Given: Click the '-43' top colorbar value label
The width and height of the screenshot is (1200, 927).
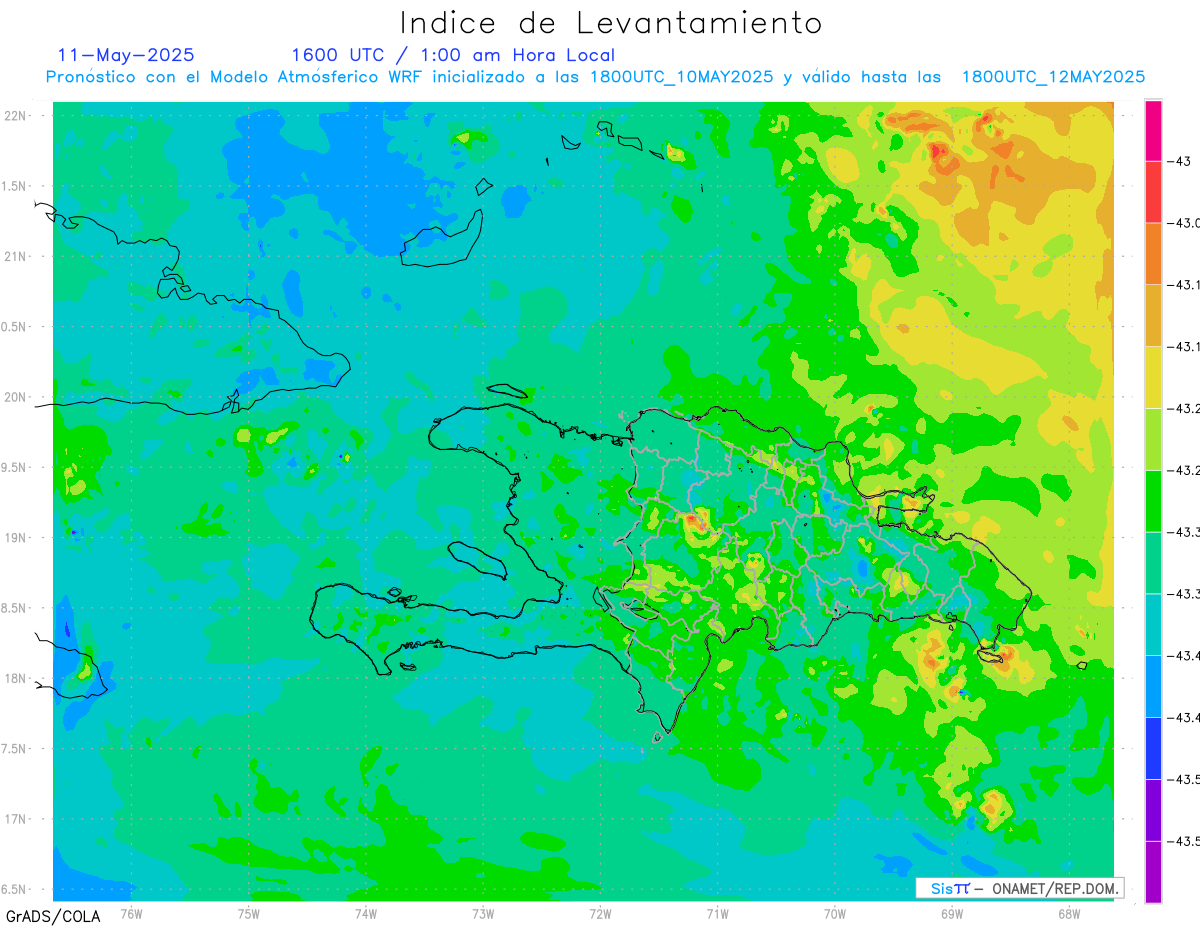Looking at the screenshot, I should point(1178,162).
